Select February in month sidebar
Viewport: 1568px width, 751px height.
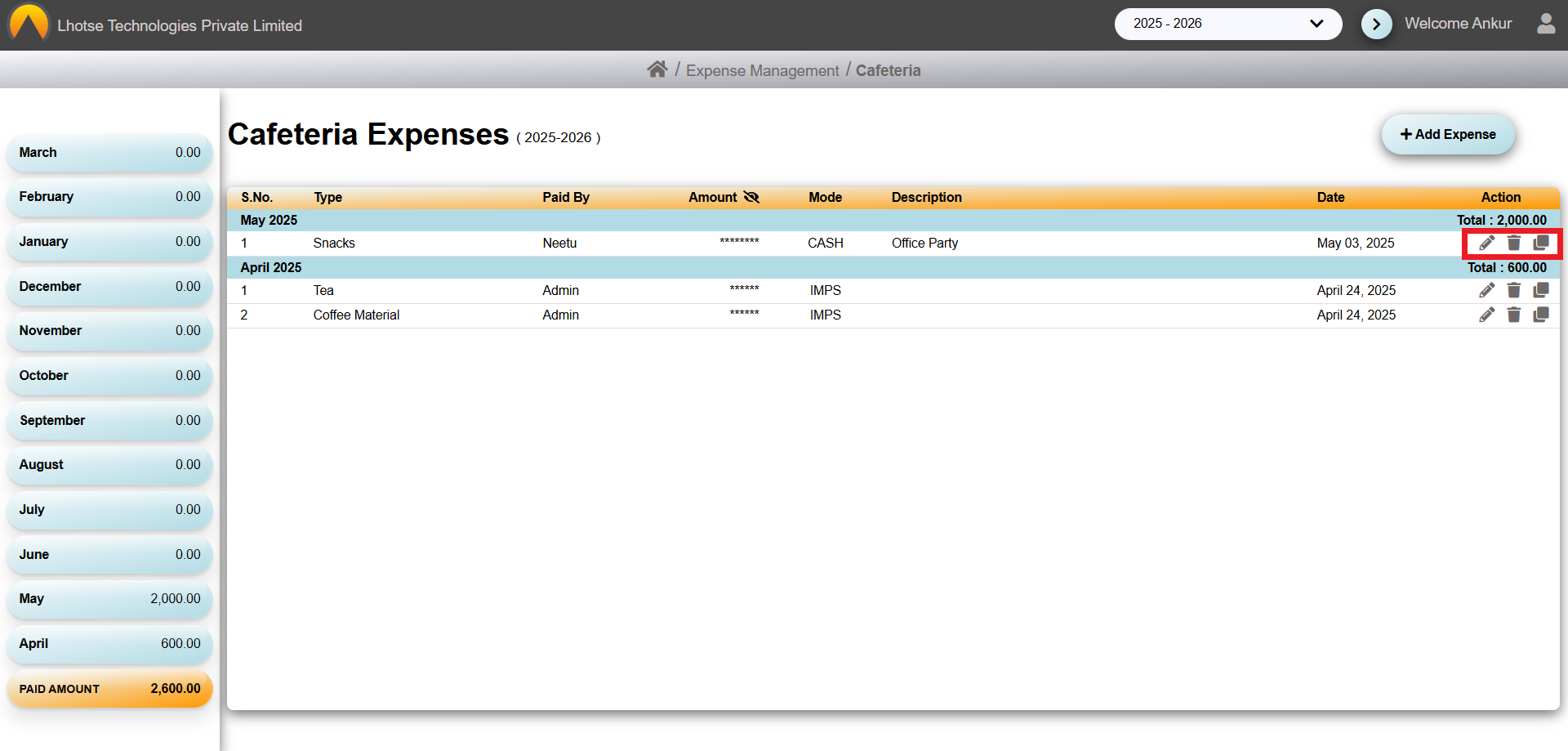click(x=109, y=197)
